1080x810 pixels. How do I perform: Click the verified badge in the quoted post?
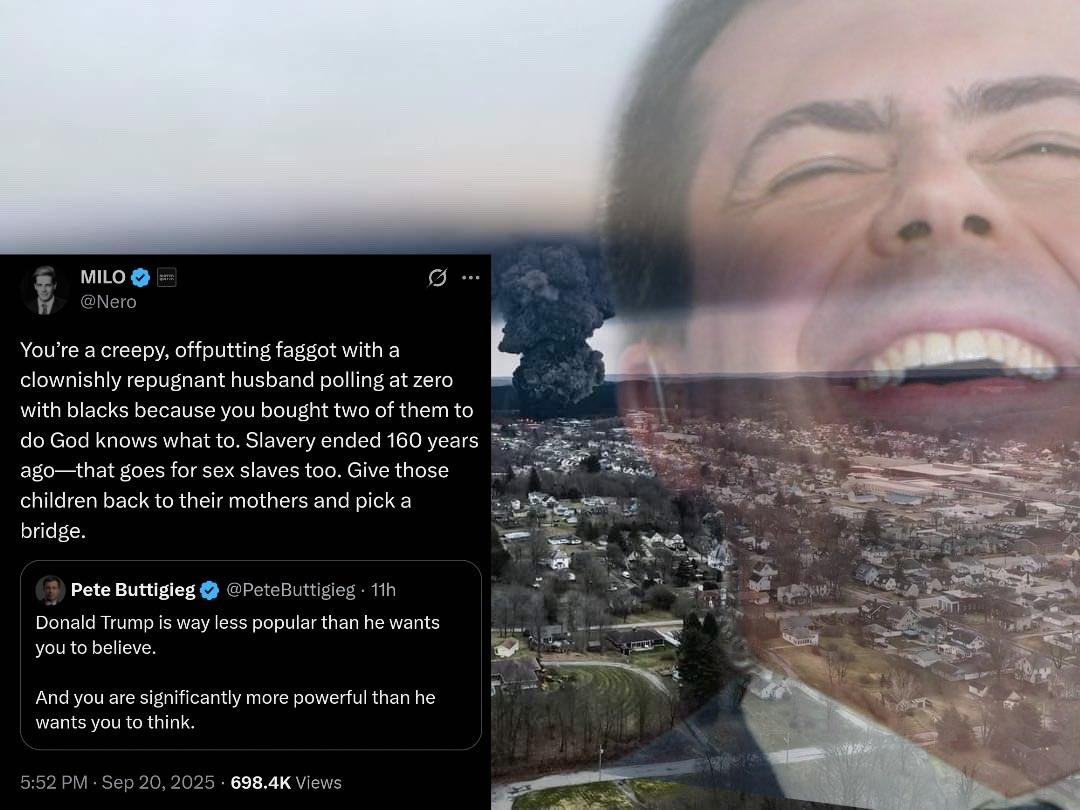point(209,590)
